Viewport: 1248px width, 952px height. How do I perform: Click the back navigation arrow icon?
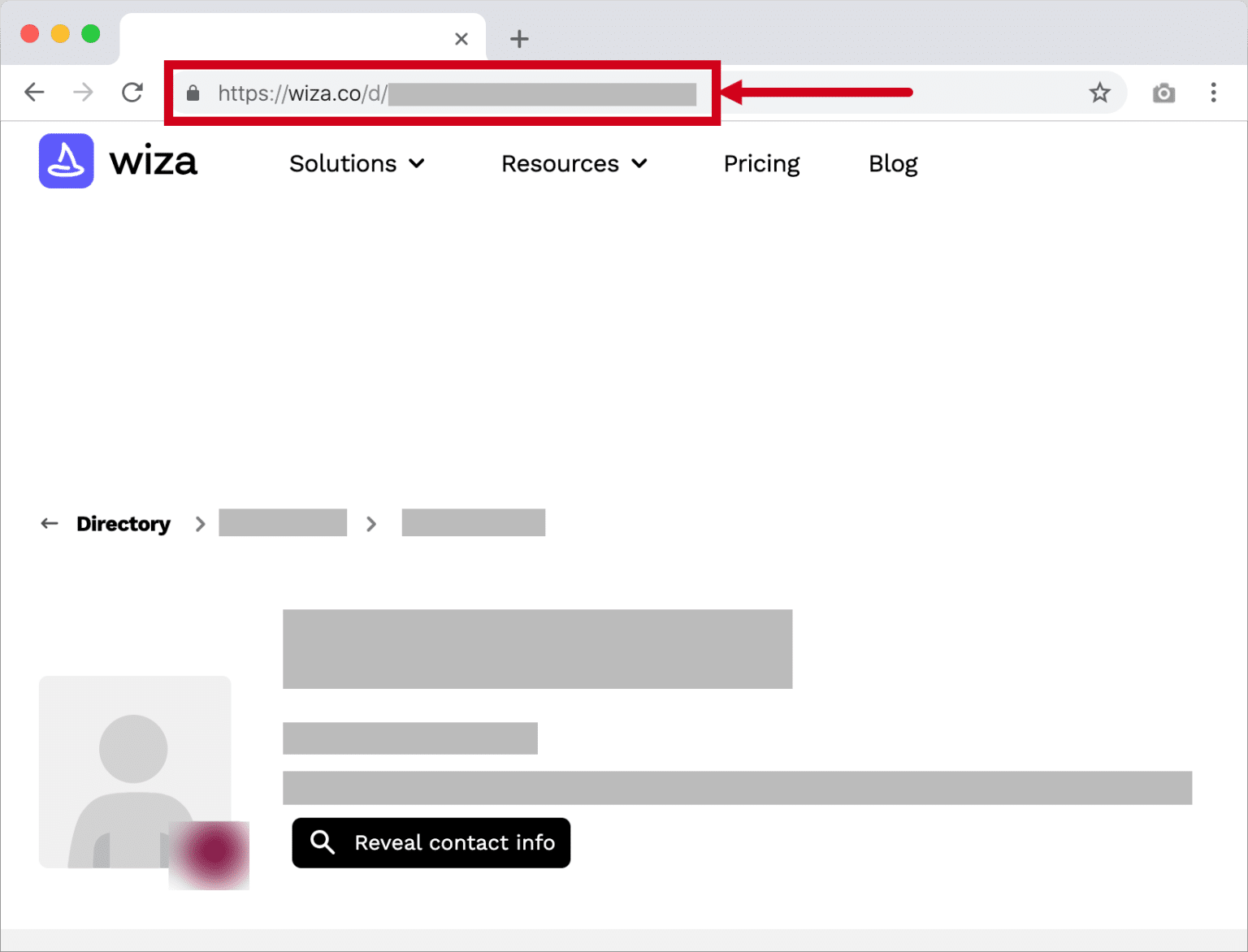point(34,92)
